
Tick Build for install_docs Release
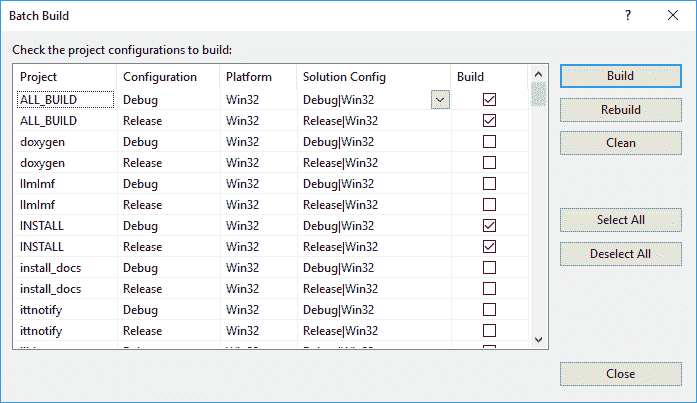pyautogui.click(x=489, y=288)
